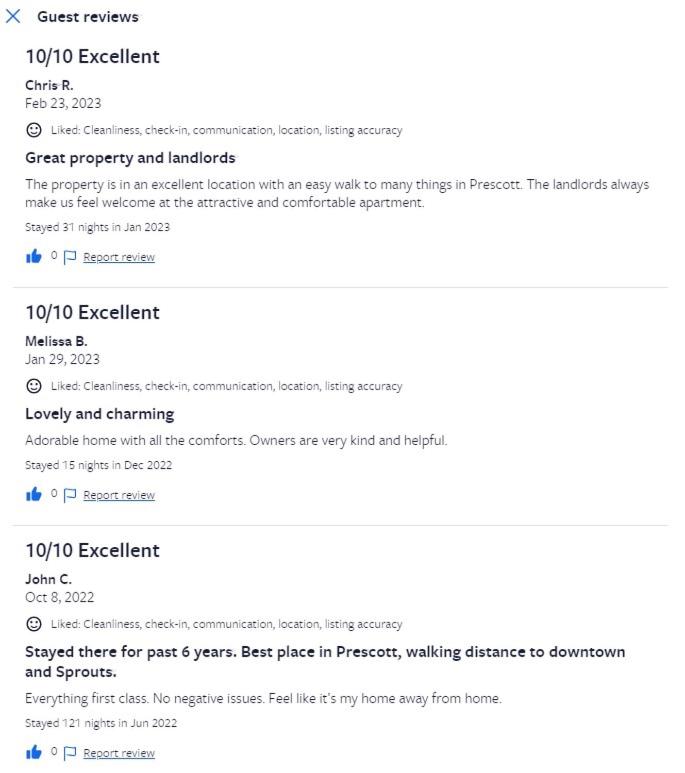Select the 'Lovely and charming' review title
This screenshot has height=773, width=685.
(100, 414)
